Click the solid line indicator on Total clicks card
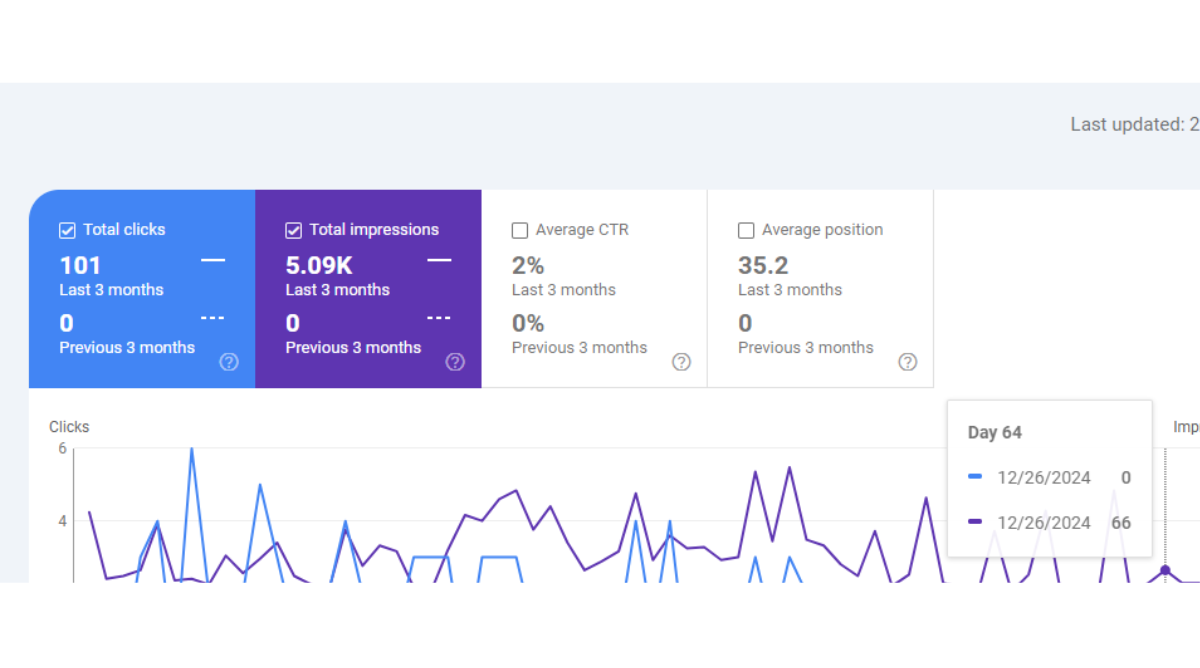 pos(213,260)
